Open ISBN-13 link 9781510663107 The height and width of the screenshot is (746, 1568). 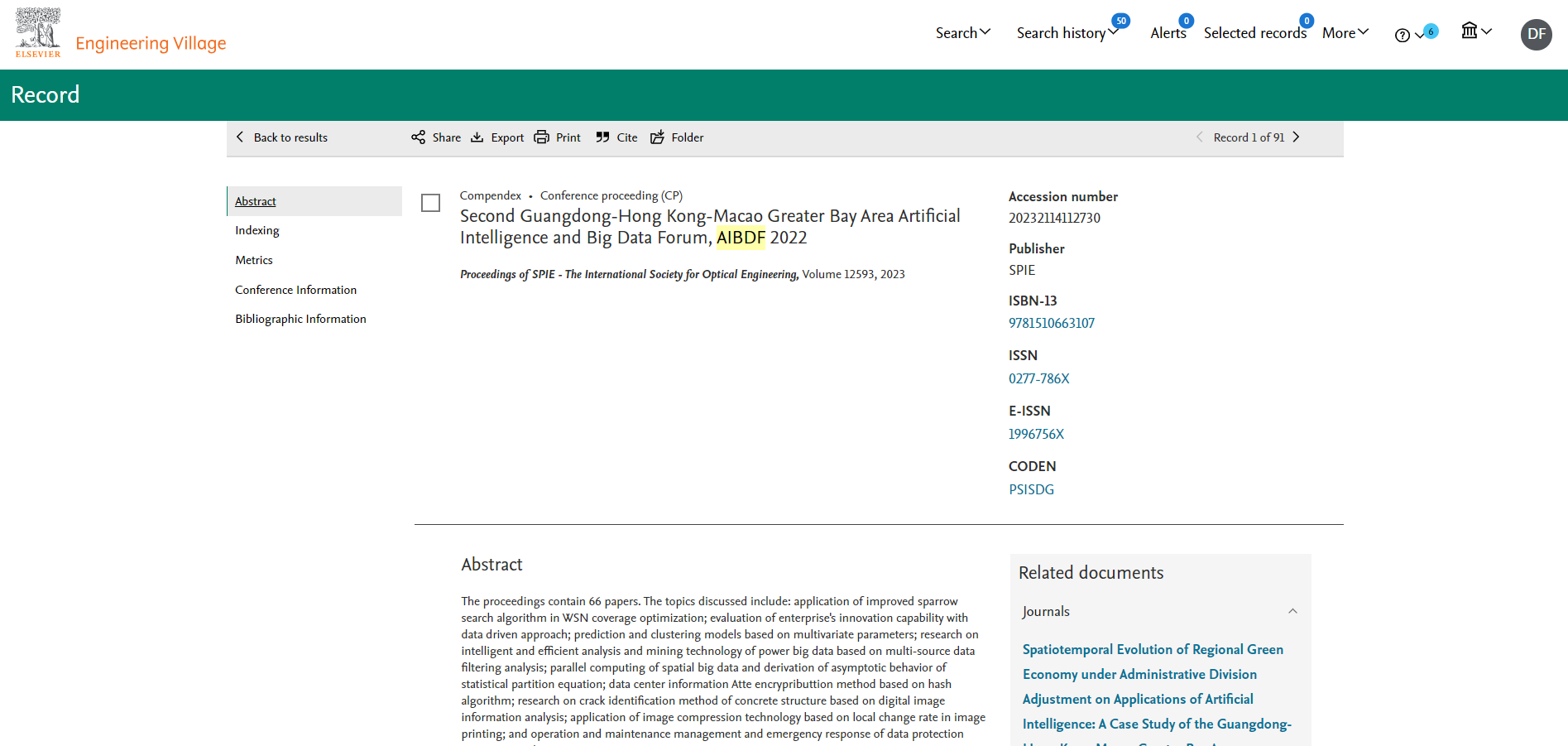1052,323
